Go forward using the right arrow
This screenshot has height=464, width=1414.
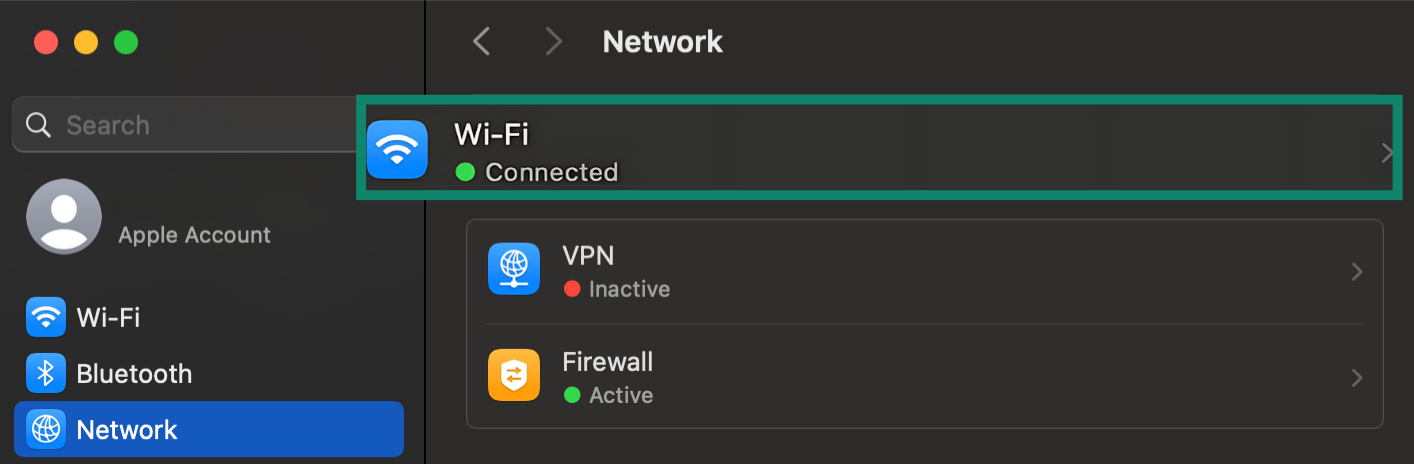(x=553, y=41)
